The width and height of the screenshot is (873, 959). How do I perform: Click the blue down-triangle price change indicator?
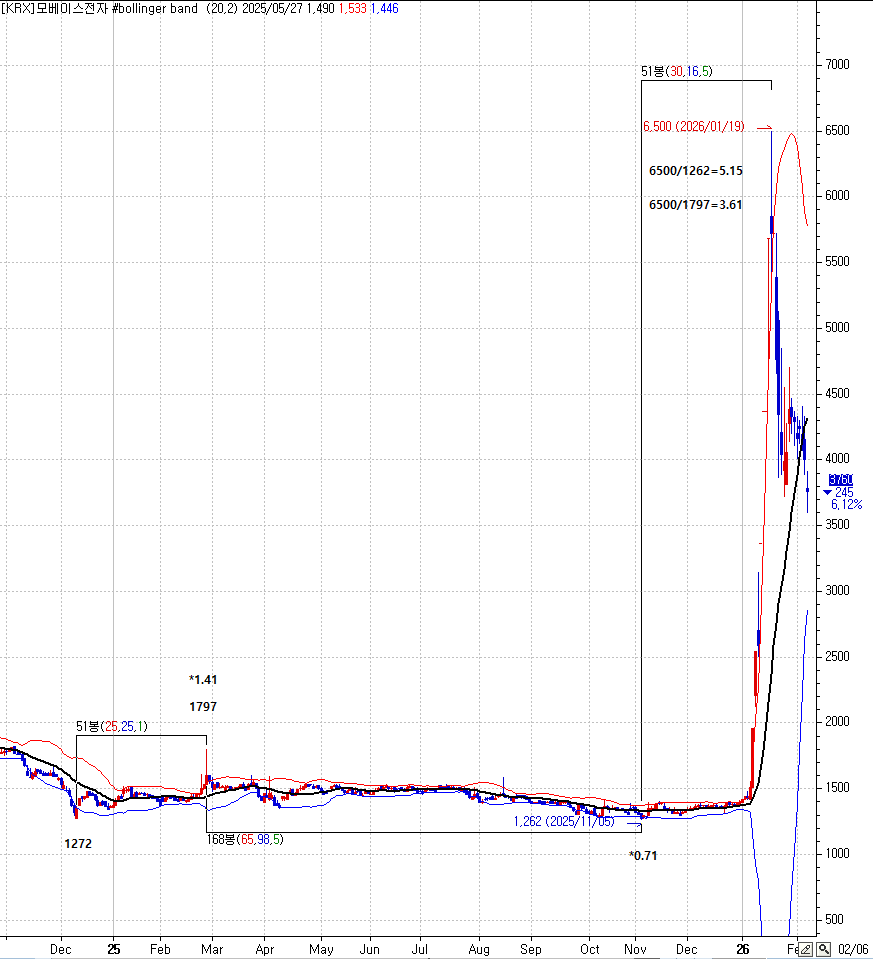click(827, 492)
